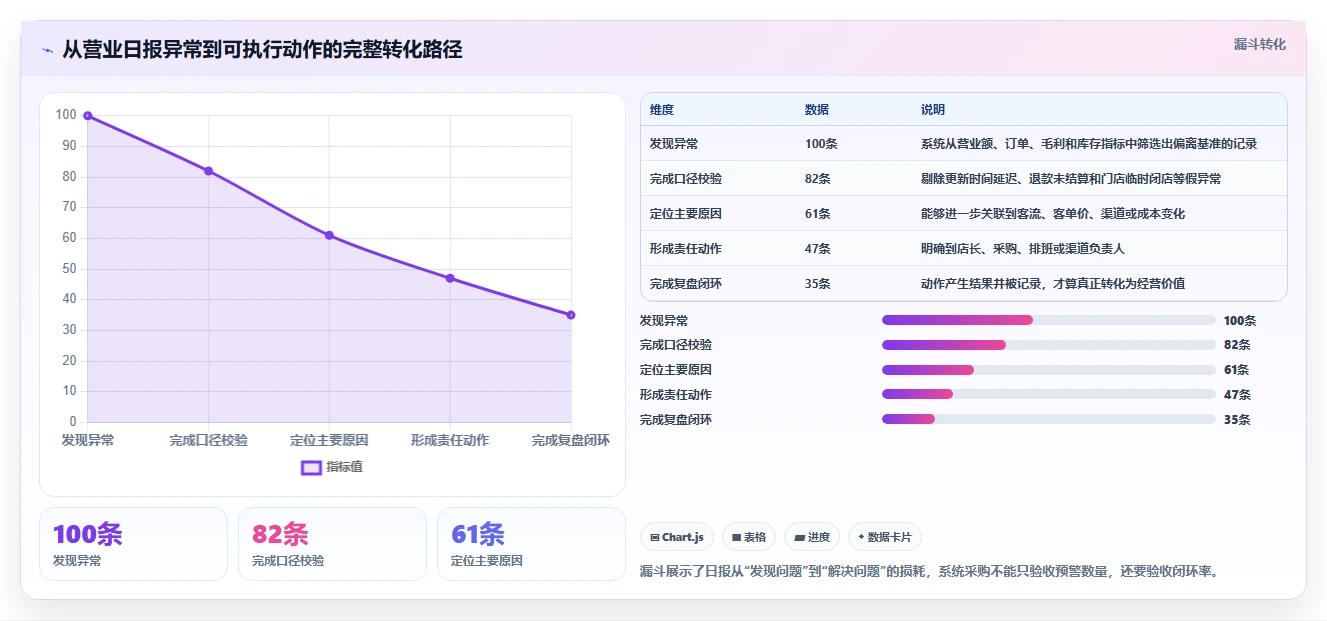Screen dimensions: 1327x621
Task: Click description 明确到店长、采购、排班或渠道负责人
Action: pyautogui.click(x=1023, y=249)
